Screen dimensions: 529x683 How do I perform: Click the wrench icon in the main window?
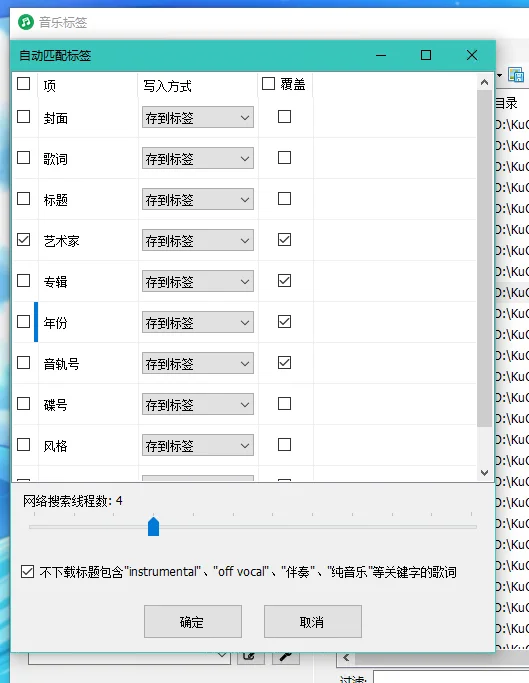[286, 657]
